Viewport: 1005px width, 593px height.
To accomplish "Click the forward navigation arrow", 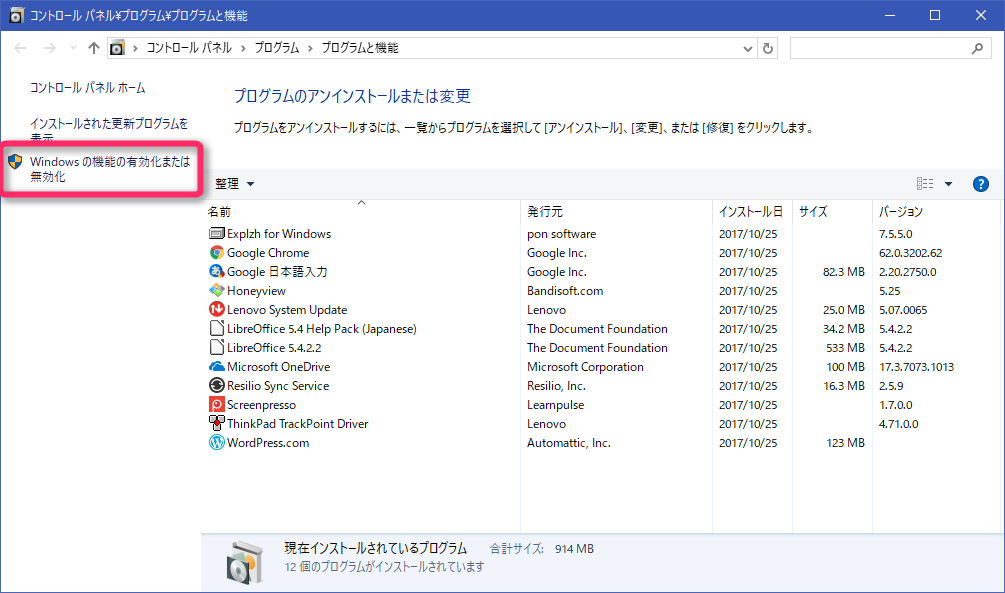I will tap(50, 48).
